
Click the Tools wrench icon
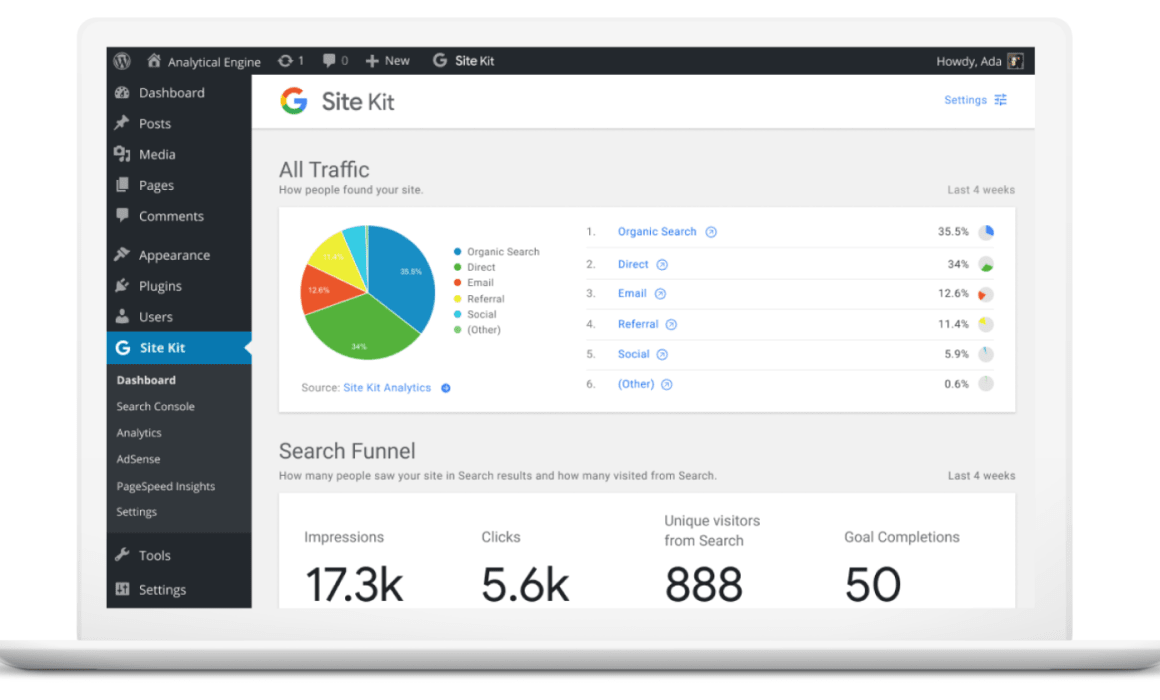(x=122, y=554)
